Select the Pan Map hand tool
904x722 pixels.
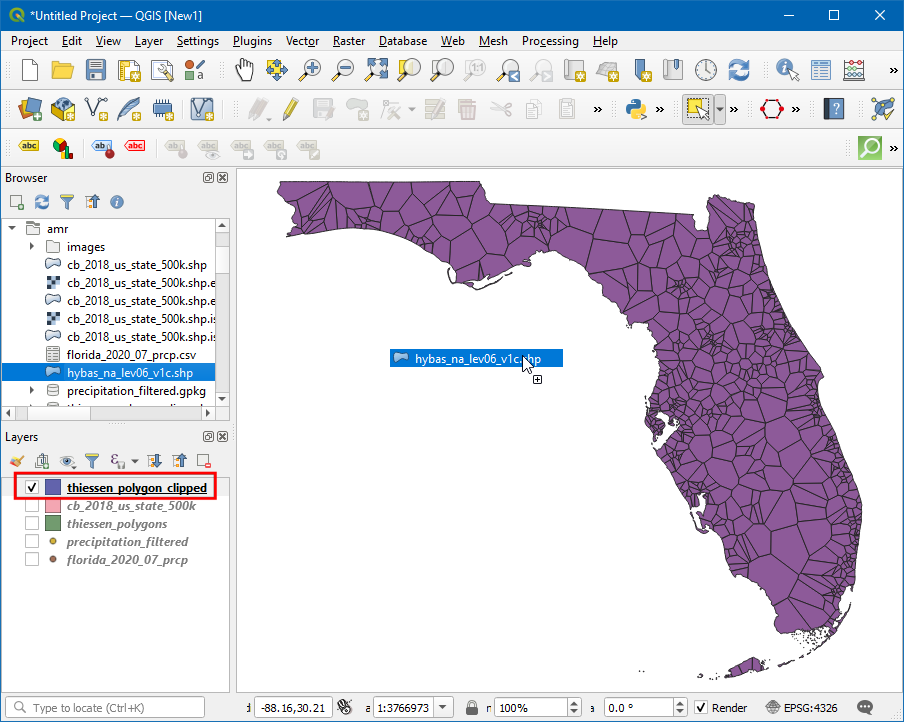244,70
